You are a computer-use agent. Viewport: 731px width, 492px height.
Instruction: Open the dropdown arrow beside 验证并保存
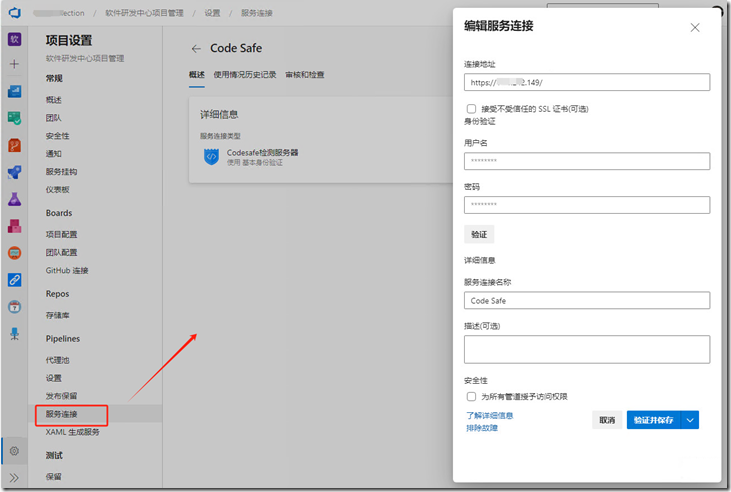click(690, 420)
